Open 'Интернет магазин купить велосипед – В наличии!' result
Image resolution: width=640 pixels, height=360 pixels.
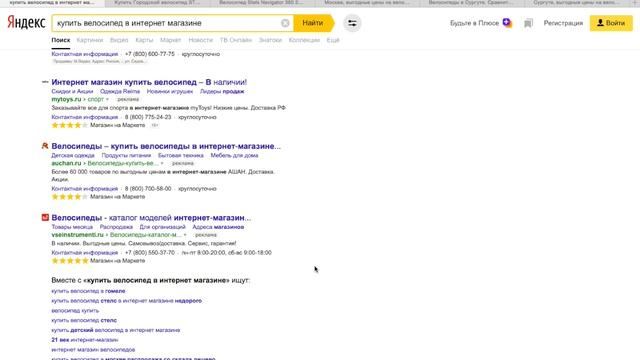click(x=149, y=82)
